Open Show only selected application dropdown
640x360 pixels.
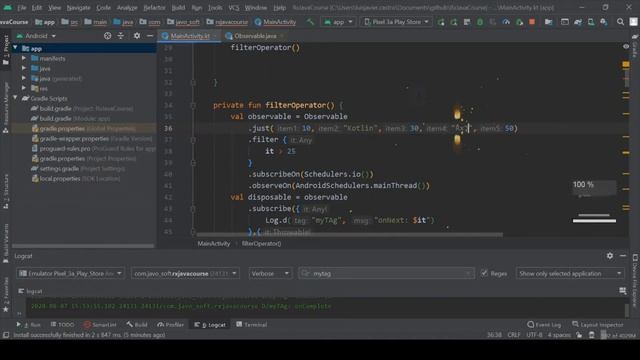point(570,273)
